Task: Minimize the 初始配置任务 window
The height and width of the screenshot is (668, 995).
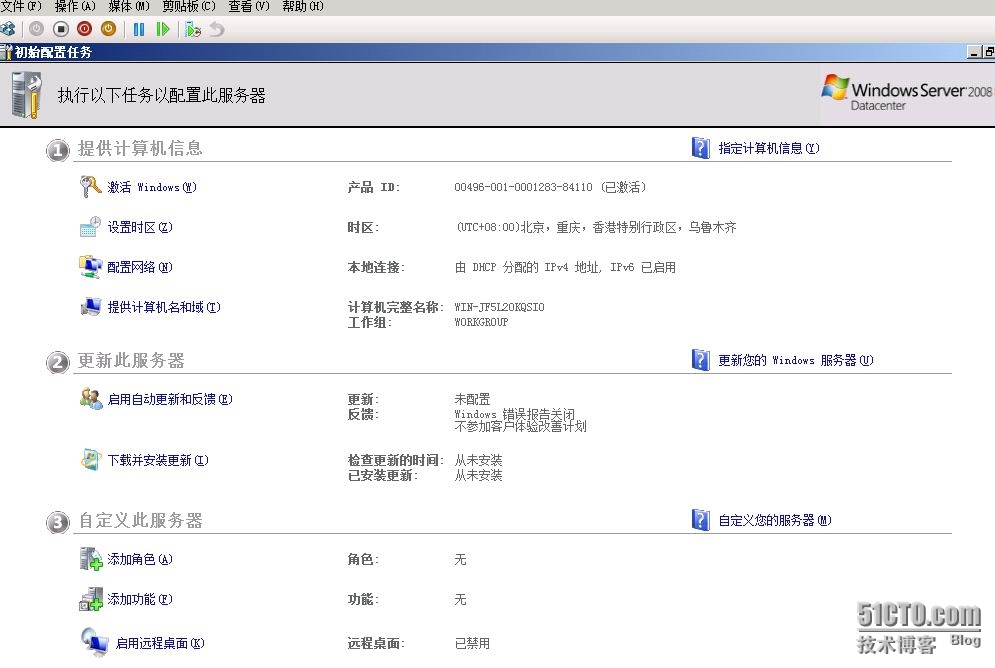Action: pos(974,52)
